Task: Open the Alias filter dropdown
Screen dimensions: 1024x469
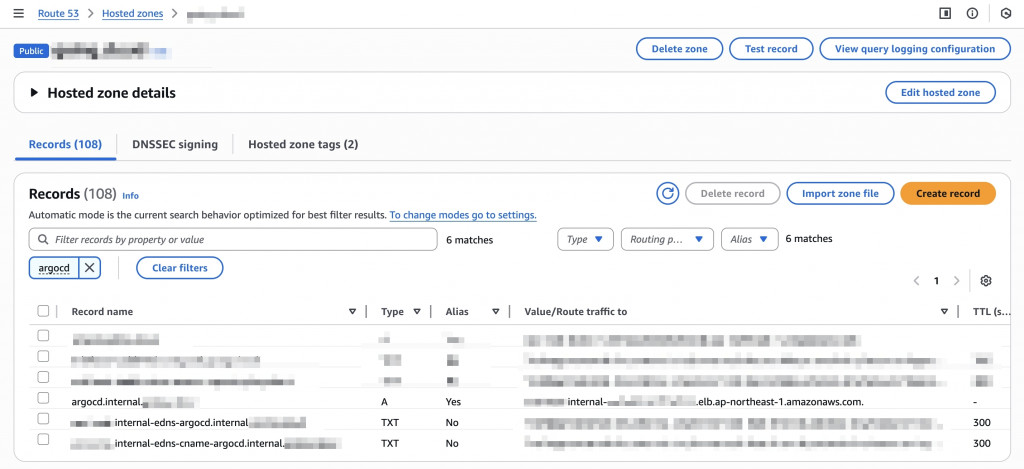Action: [x=749, y=239]
